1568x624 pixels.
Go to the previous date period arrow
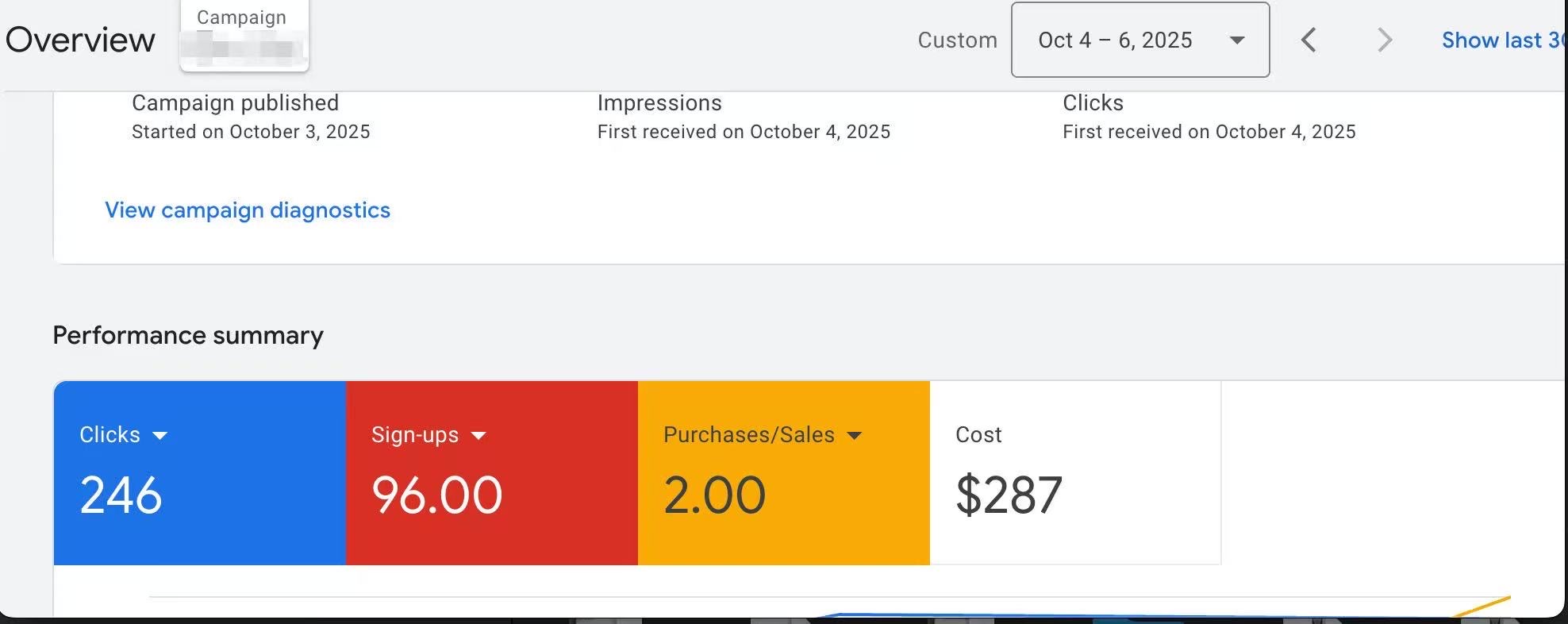[x=1309, y=40]
